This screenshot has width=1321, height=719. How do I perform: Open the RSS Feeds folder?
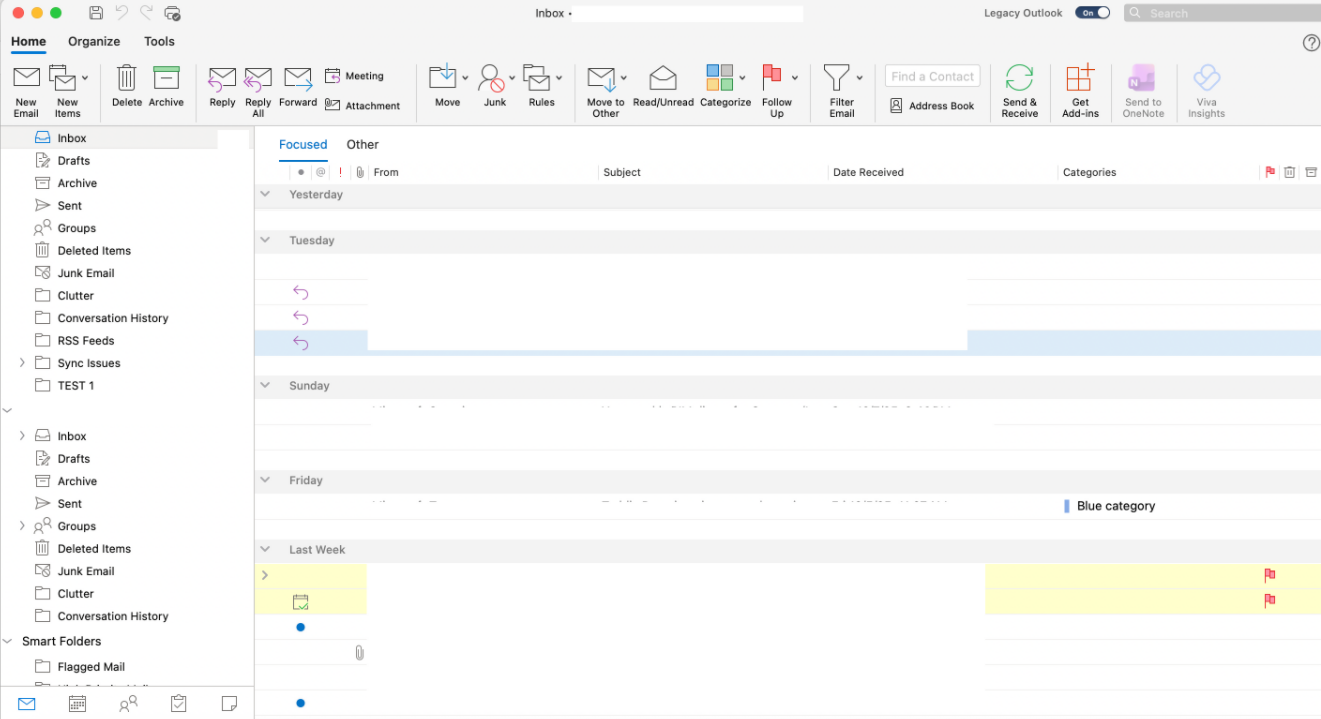coord(86,340)
